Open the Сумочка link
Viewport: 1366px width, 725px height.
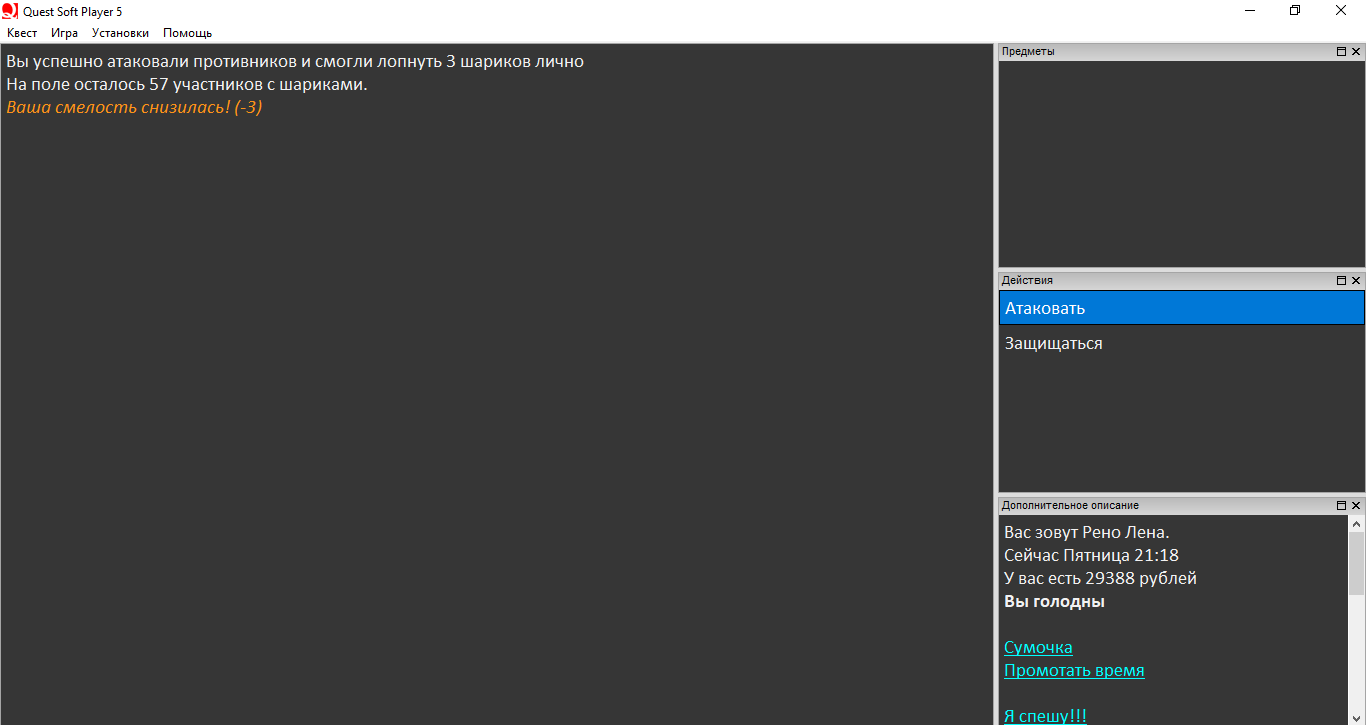point(1038,647)
